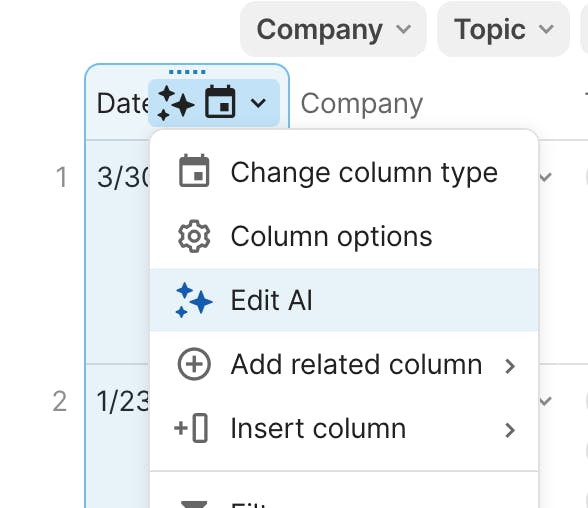The width and height of the screenshot is (588, 508).
Task: Click the AI sparkle icon in the Date header
Action: pos(176,103)
